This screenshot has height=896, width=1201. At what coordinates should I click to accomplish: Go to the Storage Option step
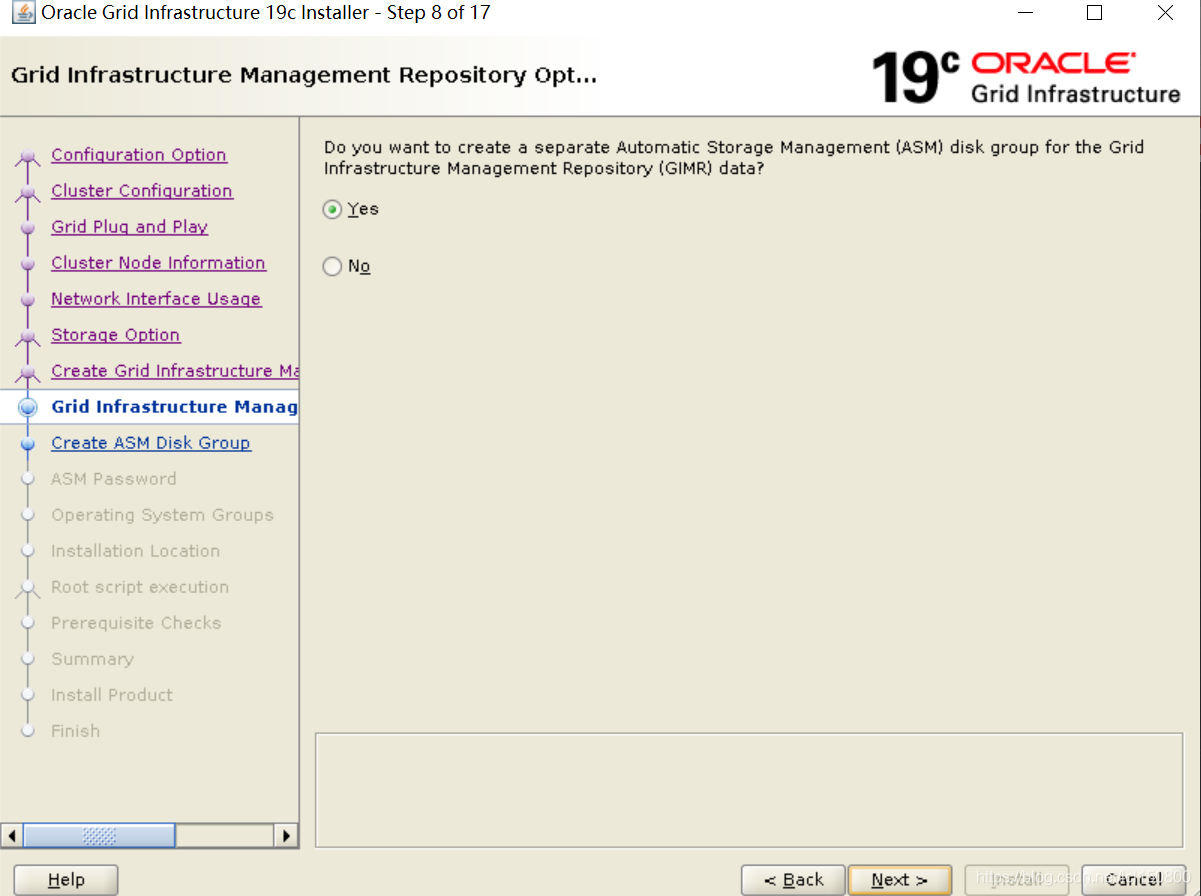coord(116,335)
